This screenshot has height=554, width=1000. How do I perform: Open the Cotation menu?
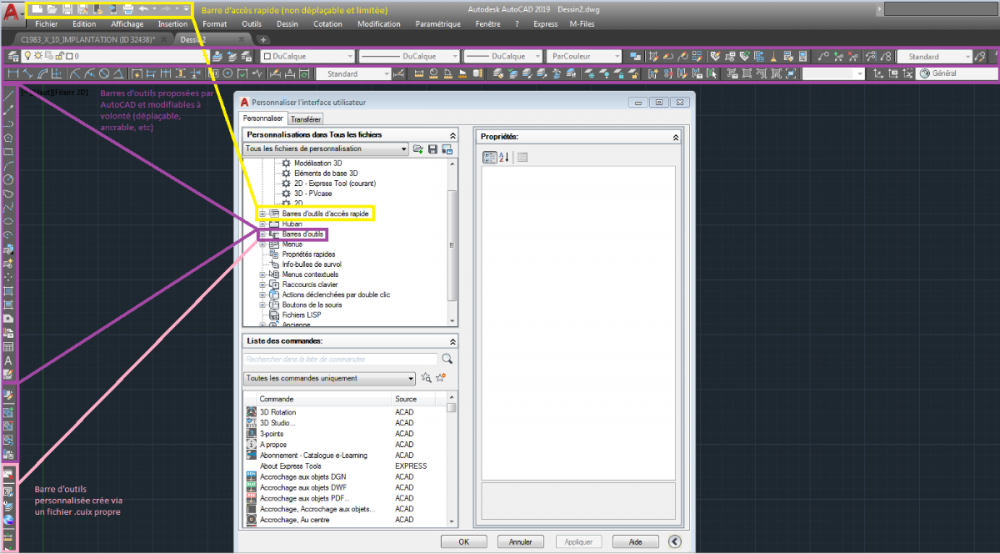(328, 24)
